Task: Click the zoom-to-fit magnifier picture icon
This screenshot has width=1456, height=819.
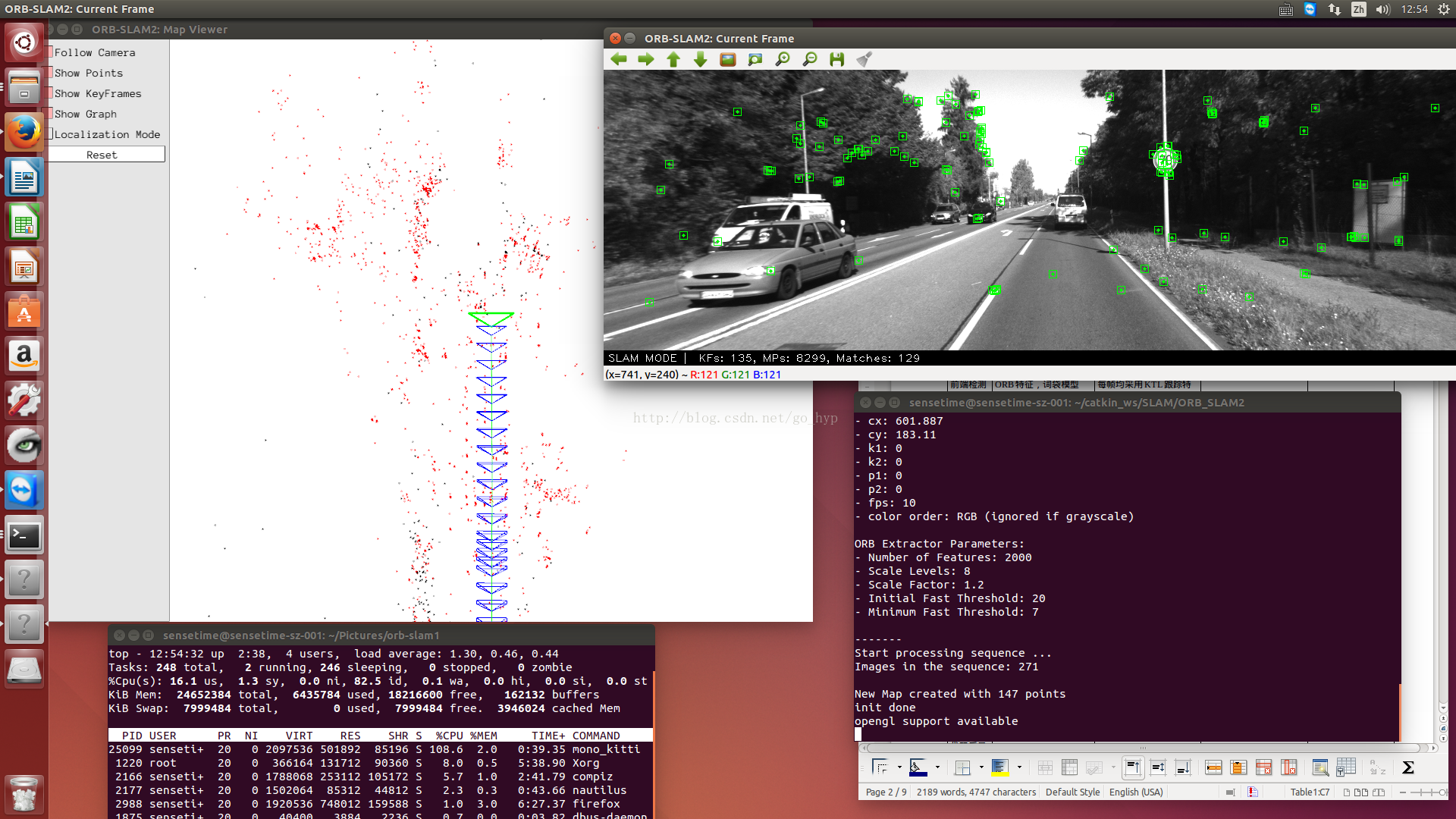Action: [x=755, y=59]
